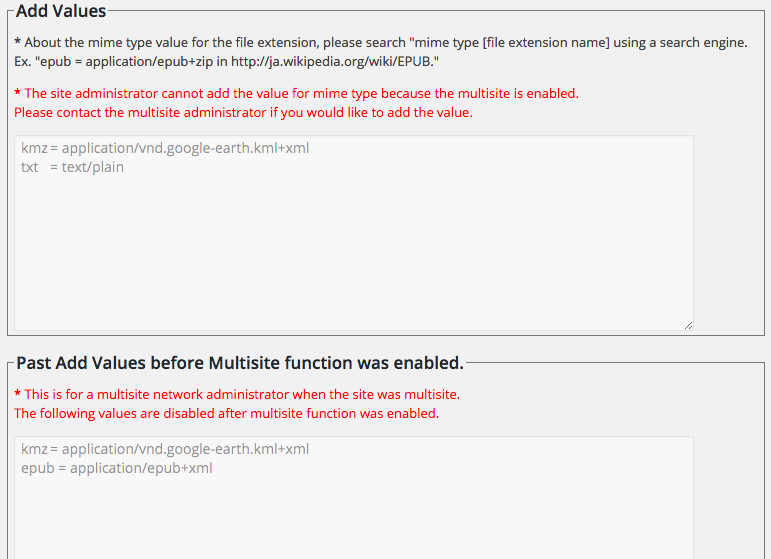Click the "site administrator cannot add" warning
771x559 pixels.
[301, 93]
